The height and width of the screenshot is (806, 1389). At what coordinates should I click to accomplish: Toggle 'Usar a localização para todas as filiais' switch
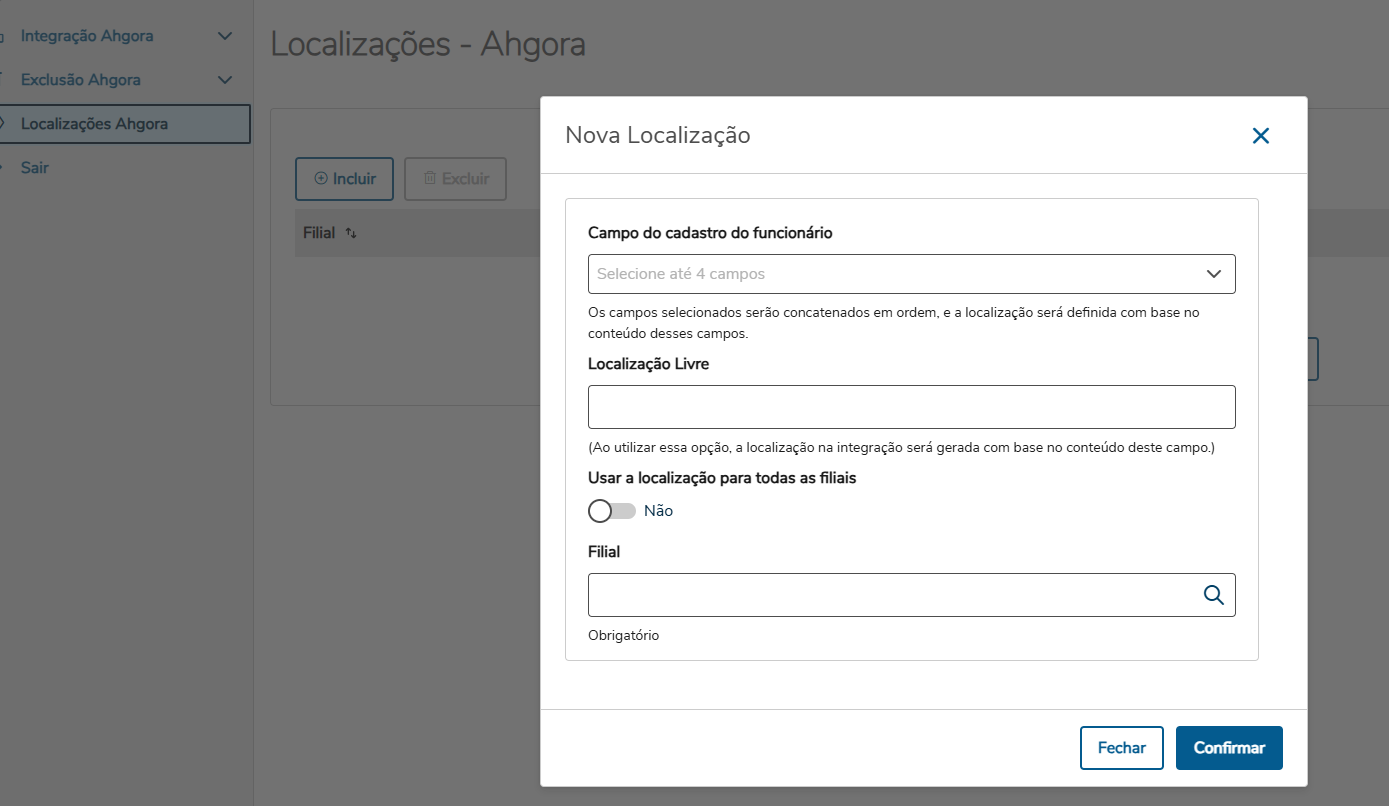point(612,511)
